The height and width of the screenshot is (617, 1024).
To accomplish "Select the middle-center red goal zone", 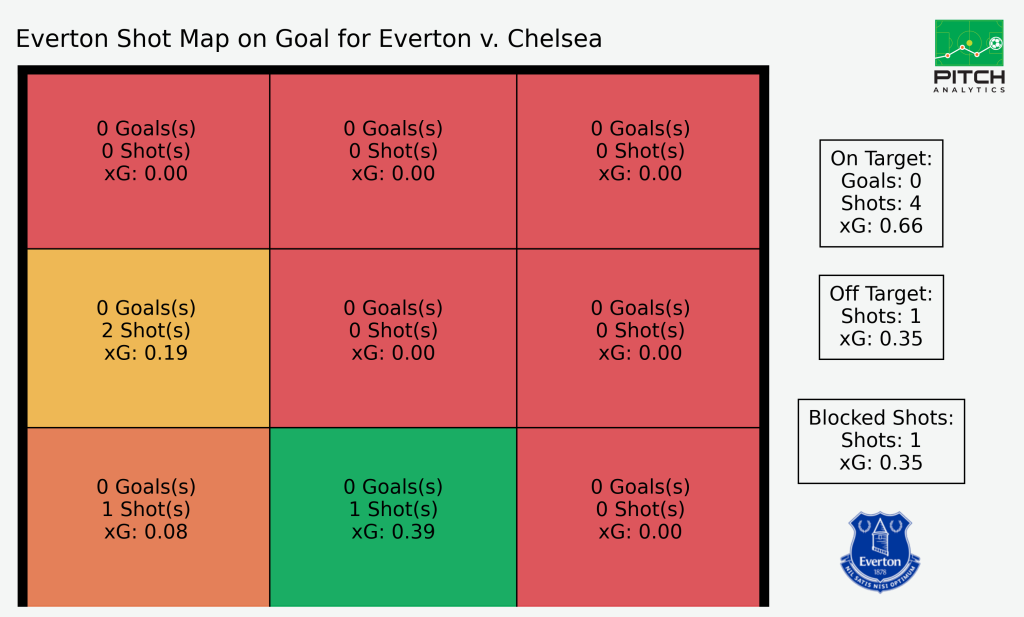I will 393,338.
